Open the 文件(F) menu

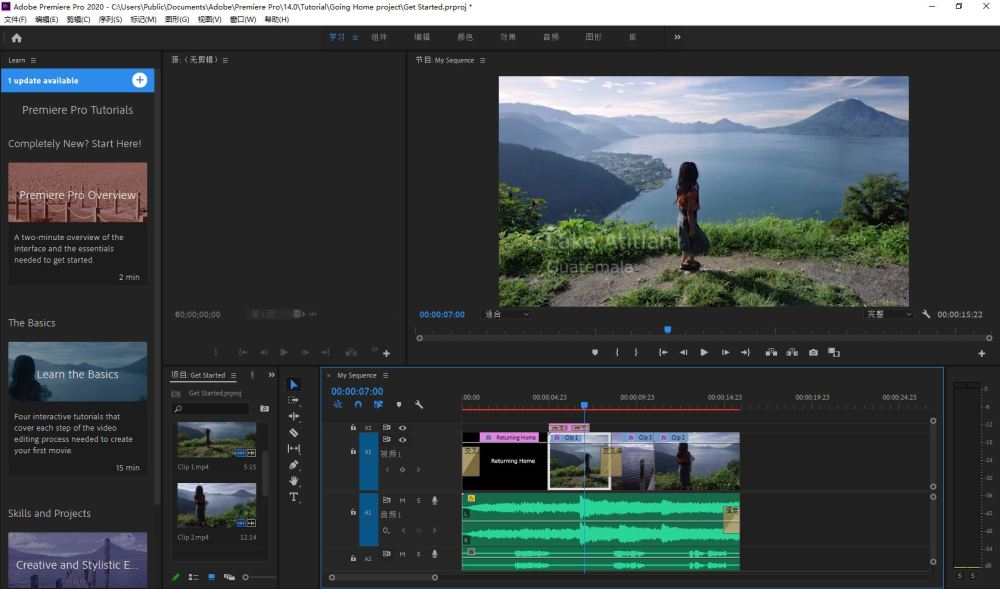pyautogui.click(x=15, y=20)
